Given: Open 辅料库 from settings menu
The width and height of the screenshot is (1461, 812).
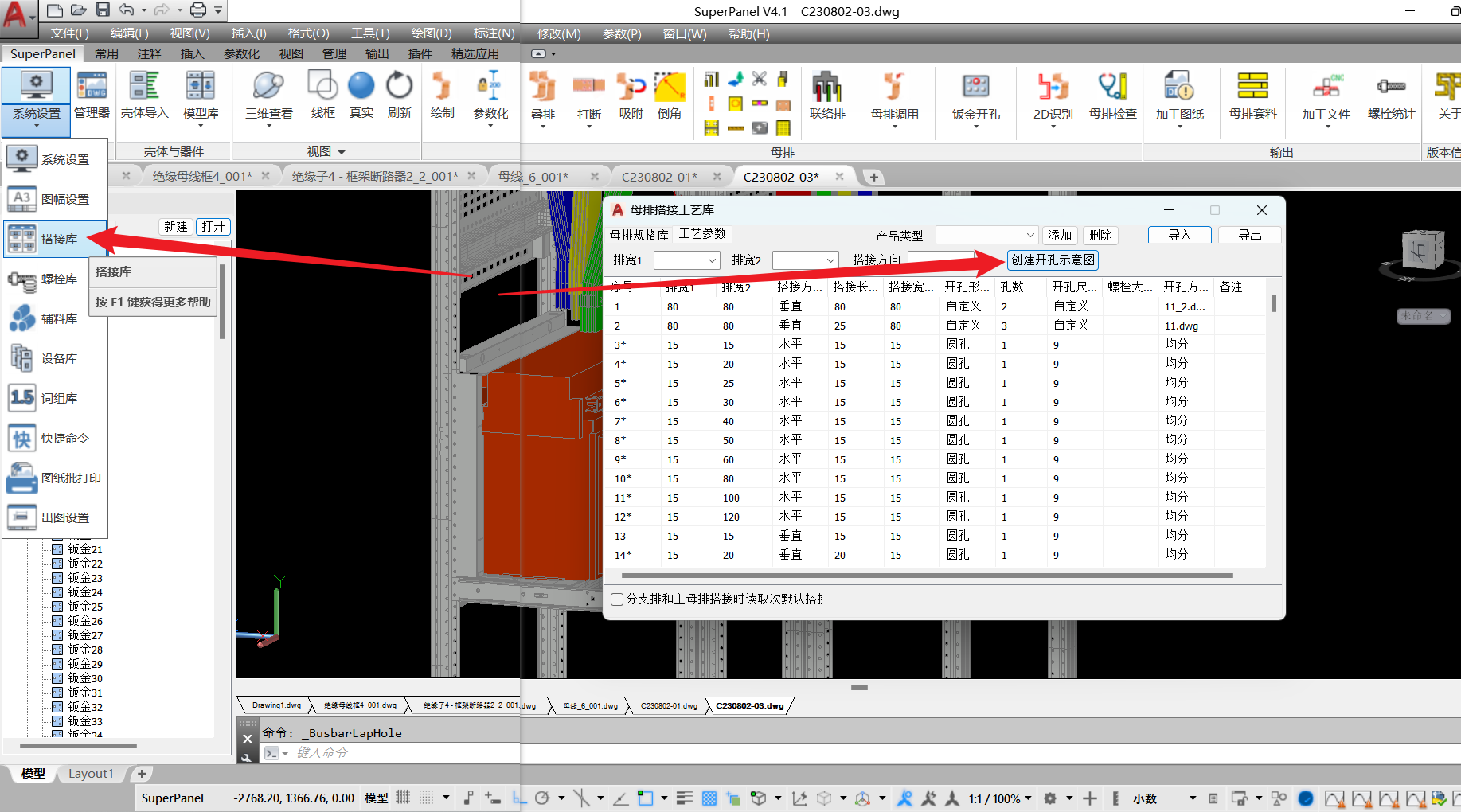Looking at the screenshot, I should point(55,318).
